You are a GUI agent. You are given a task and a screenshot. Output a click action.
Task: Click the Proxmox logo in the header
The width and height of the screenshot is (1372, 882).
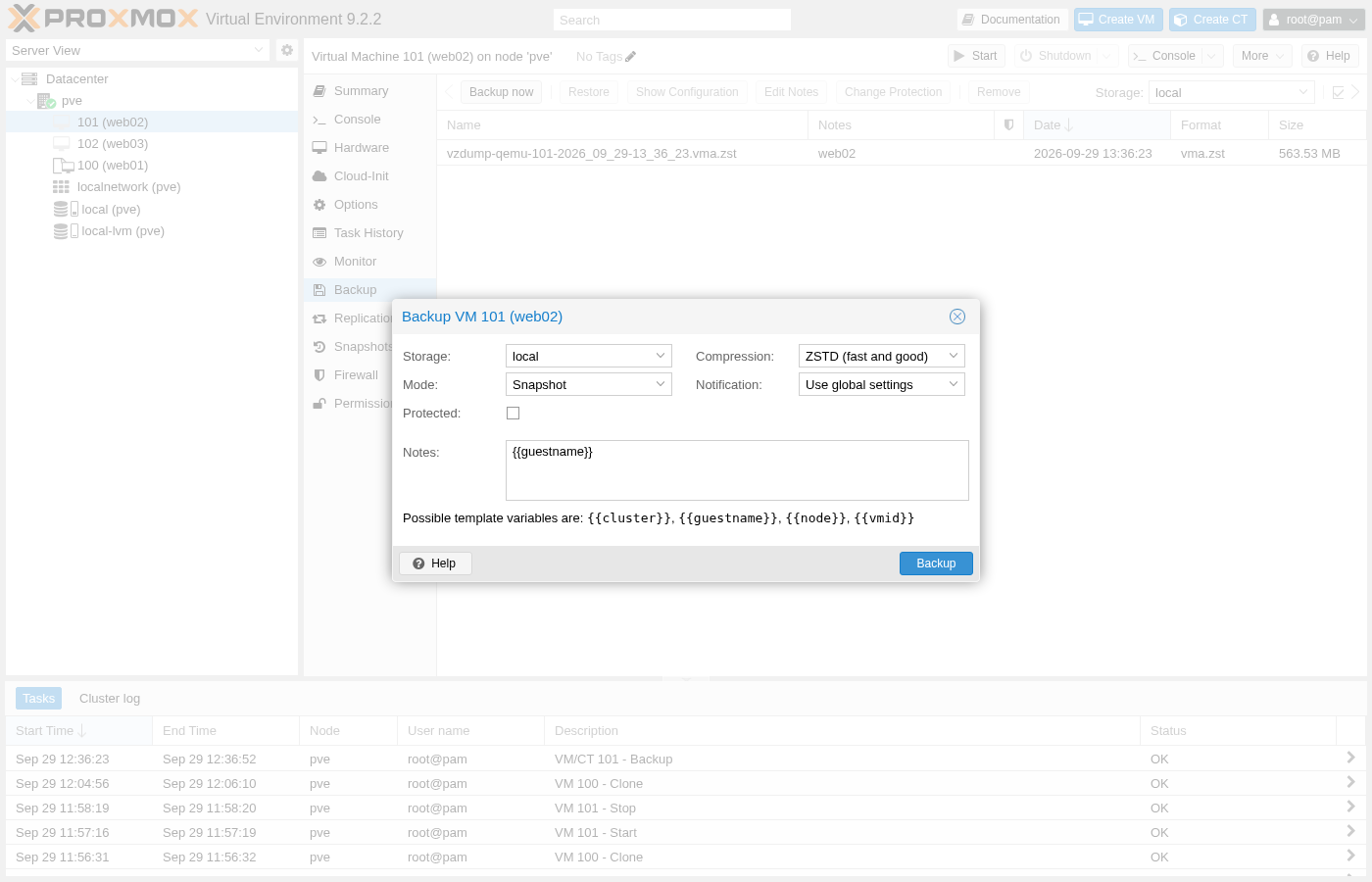pyautogui.click(x=103, y=19)
